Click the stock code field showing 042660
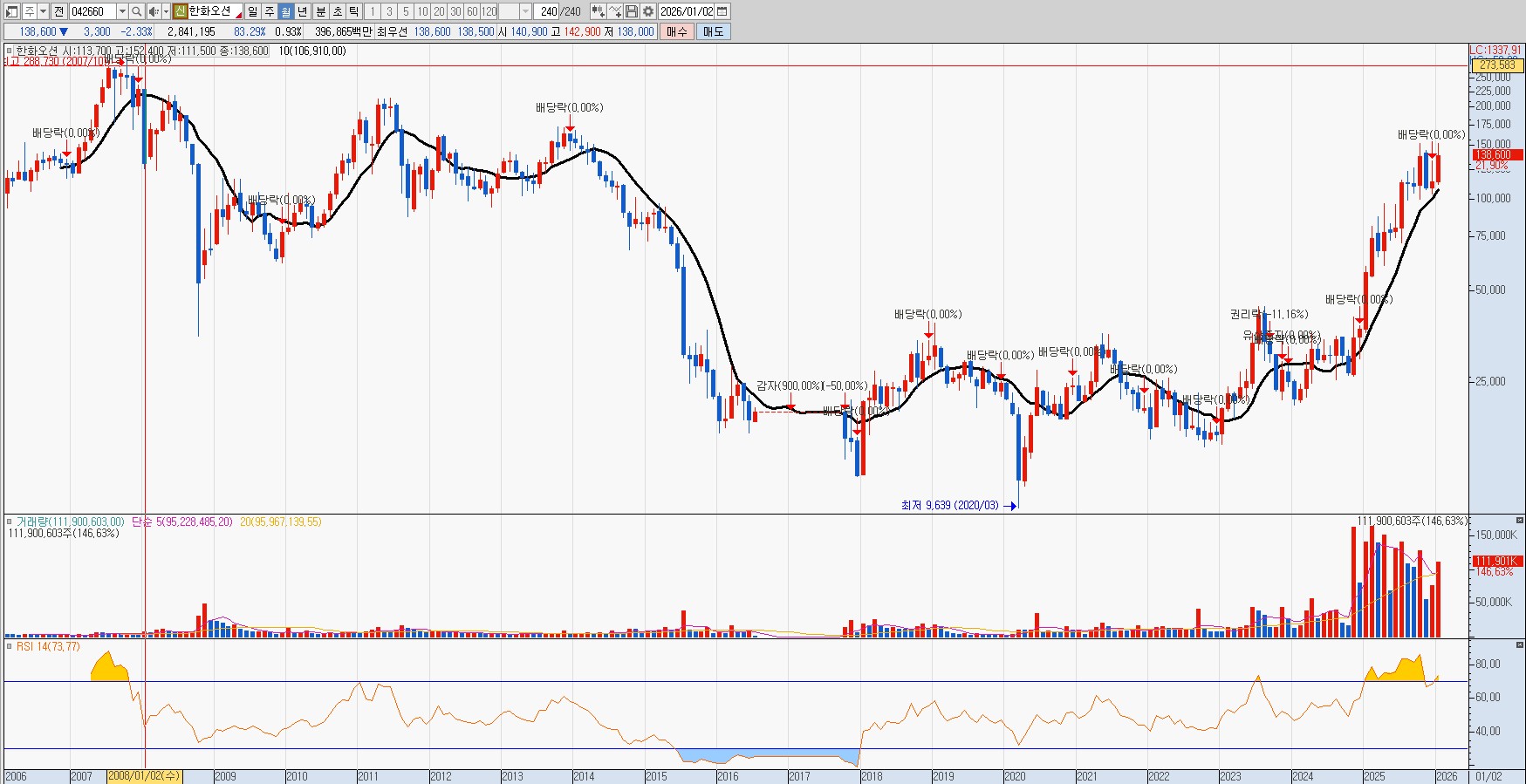Image resolution: width=1526 pixels, height=784 pixels. (92, 11)
